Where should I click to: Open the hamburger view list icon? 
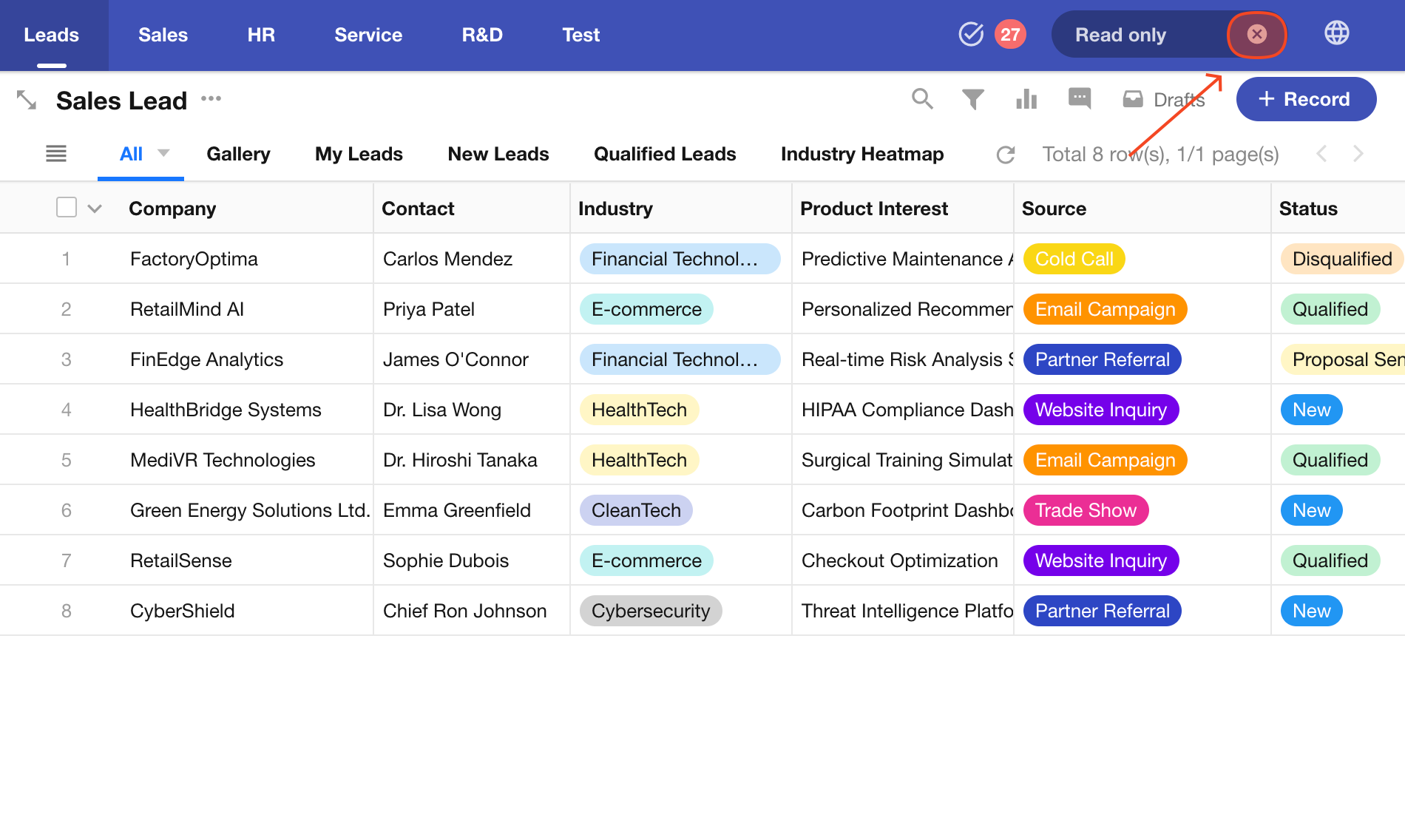pos(56,154)
